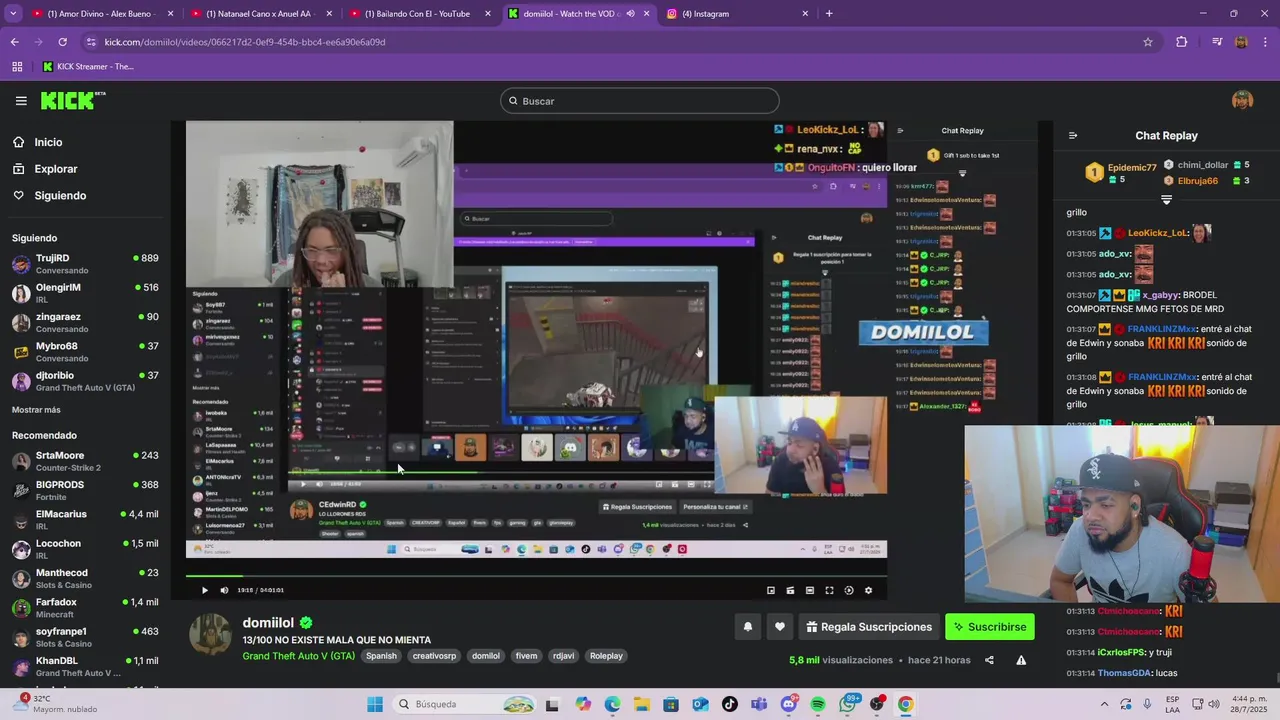Screen dimensions: 1280x720
Task: Follow domiilol with the heart button
Action: (780, 627)
